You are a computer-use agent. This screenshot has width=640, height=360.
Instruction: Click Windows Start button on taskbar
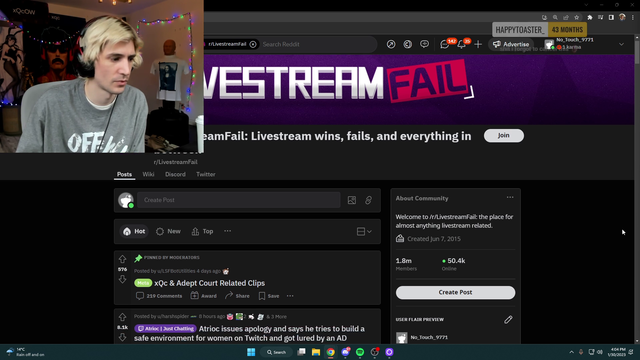pyautogui.click(x=251, y=352)
